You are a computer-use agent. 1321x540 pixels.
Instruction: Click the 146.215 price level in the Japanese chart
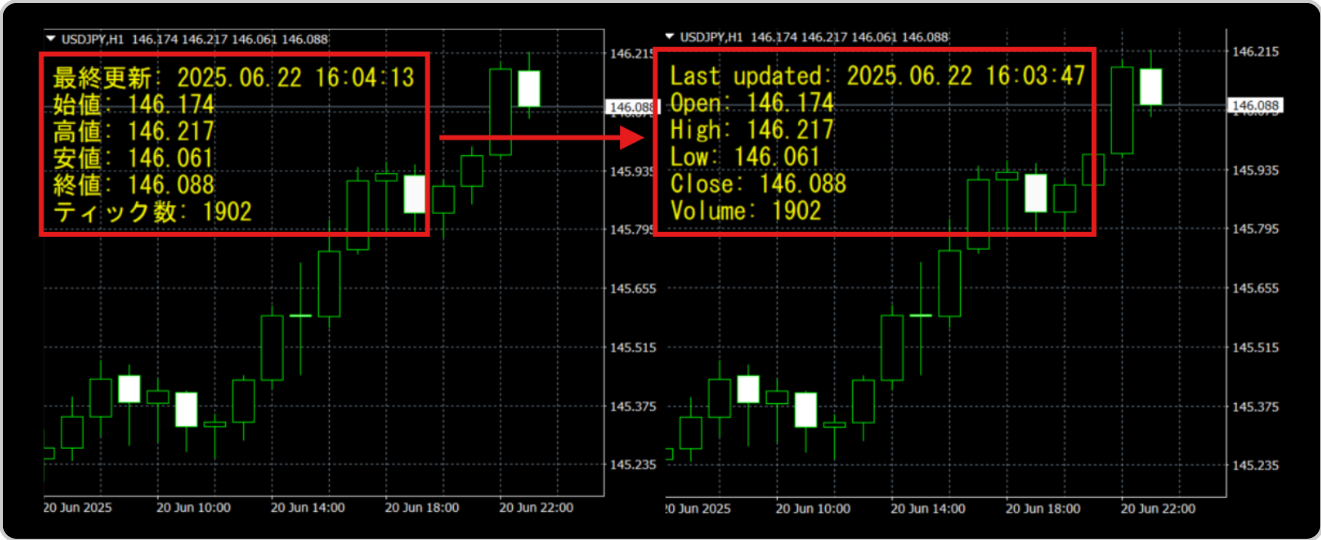click(631, 53)
